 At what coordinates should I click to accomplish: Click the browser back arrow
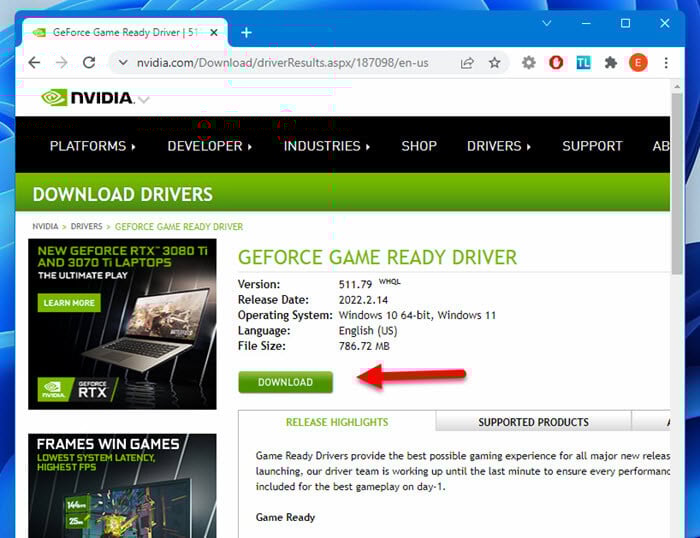coord(34,63)
